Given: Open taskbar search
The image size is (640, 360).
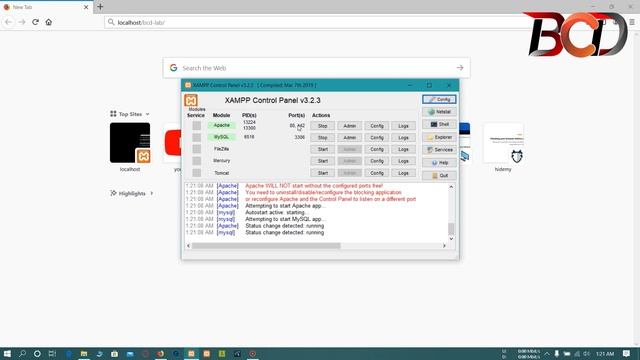Looking at the screenshot, I should [x=22, y=353].
